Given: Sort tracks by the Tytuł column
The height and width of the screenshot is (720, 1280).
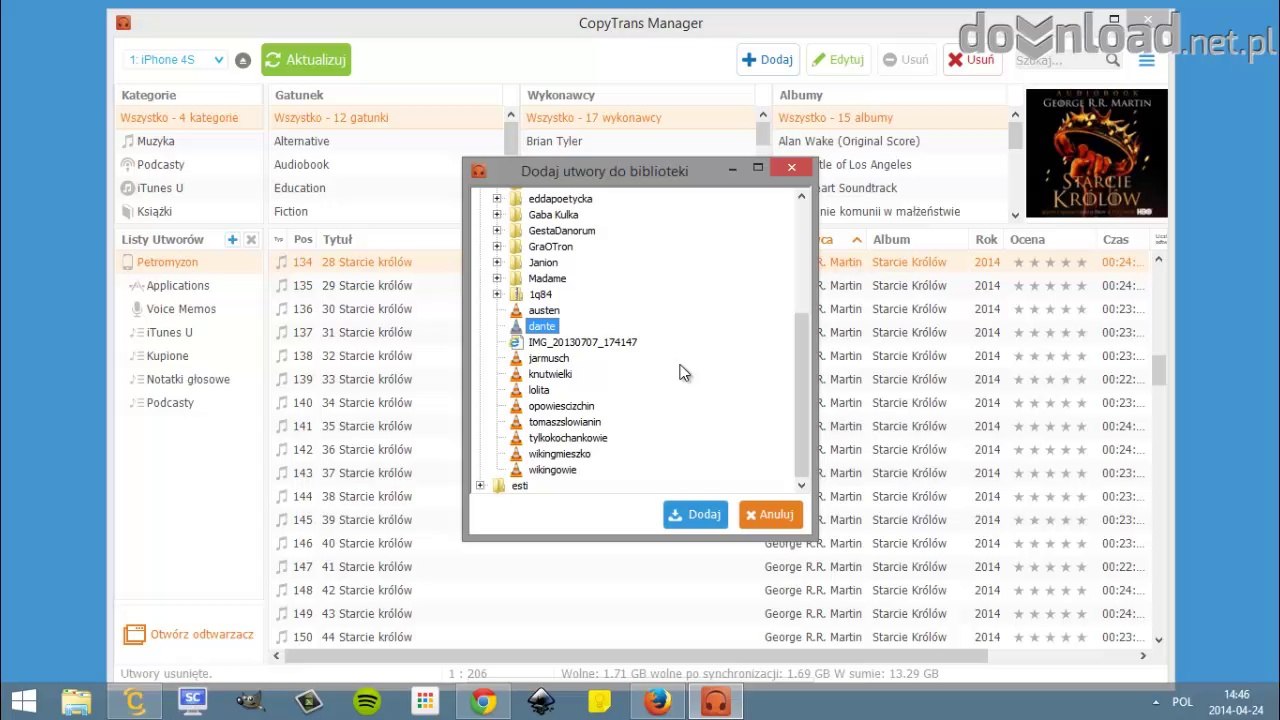Looking at the screenshot, I should 337,240.
